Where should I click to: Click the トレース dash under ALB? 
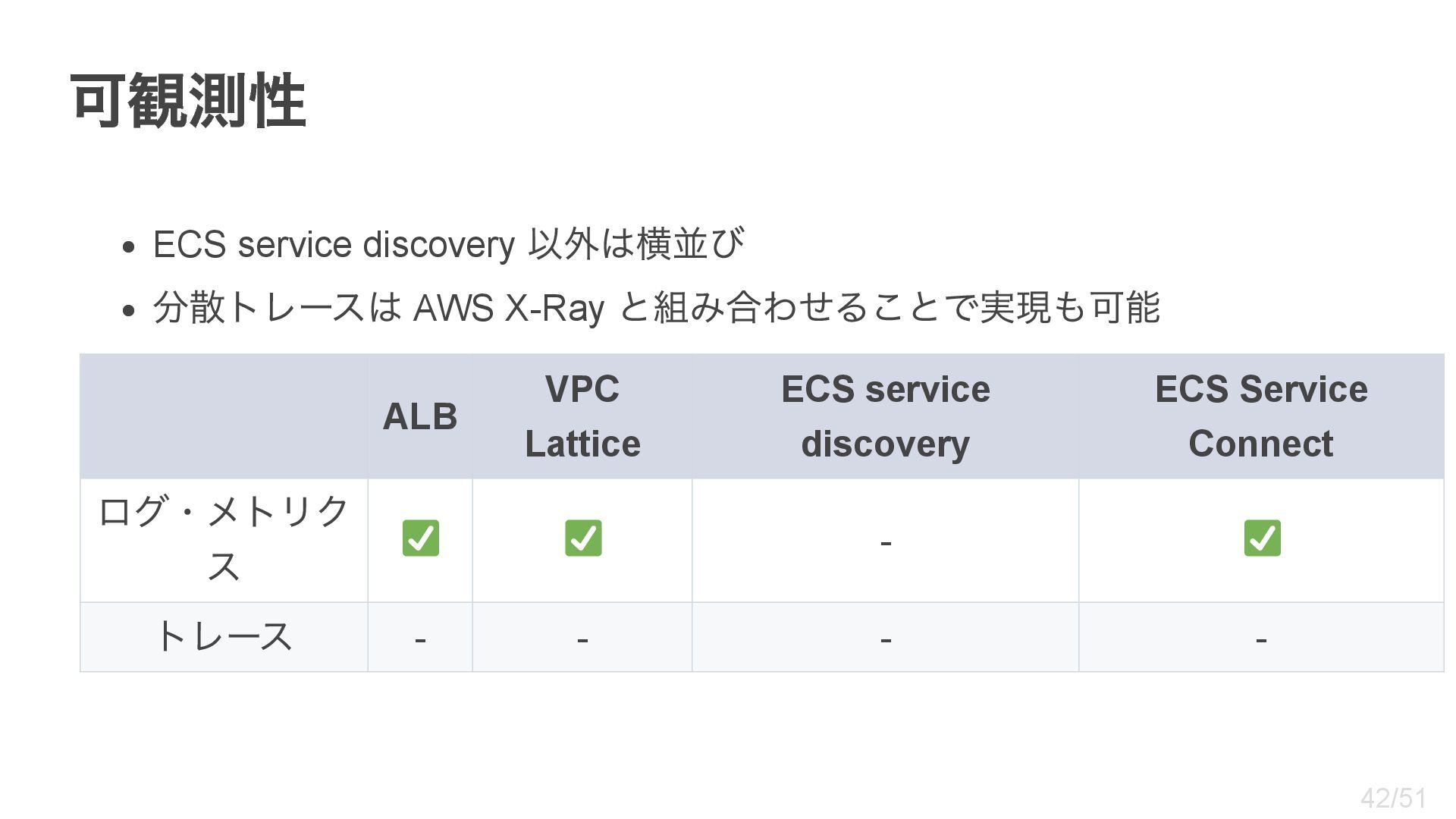click(x=420, y=640)
